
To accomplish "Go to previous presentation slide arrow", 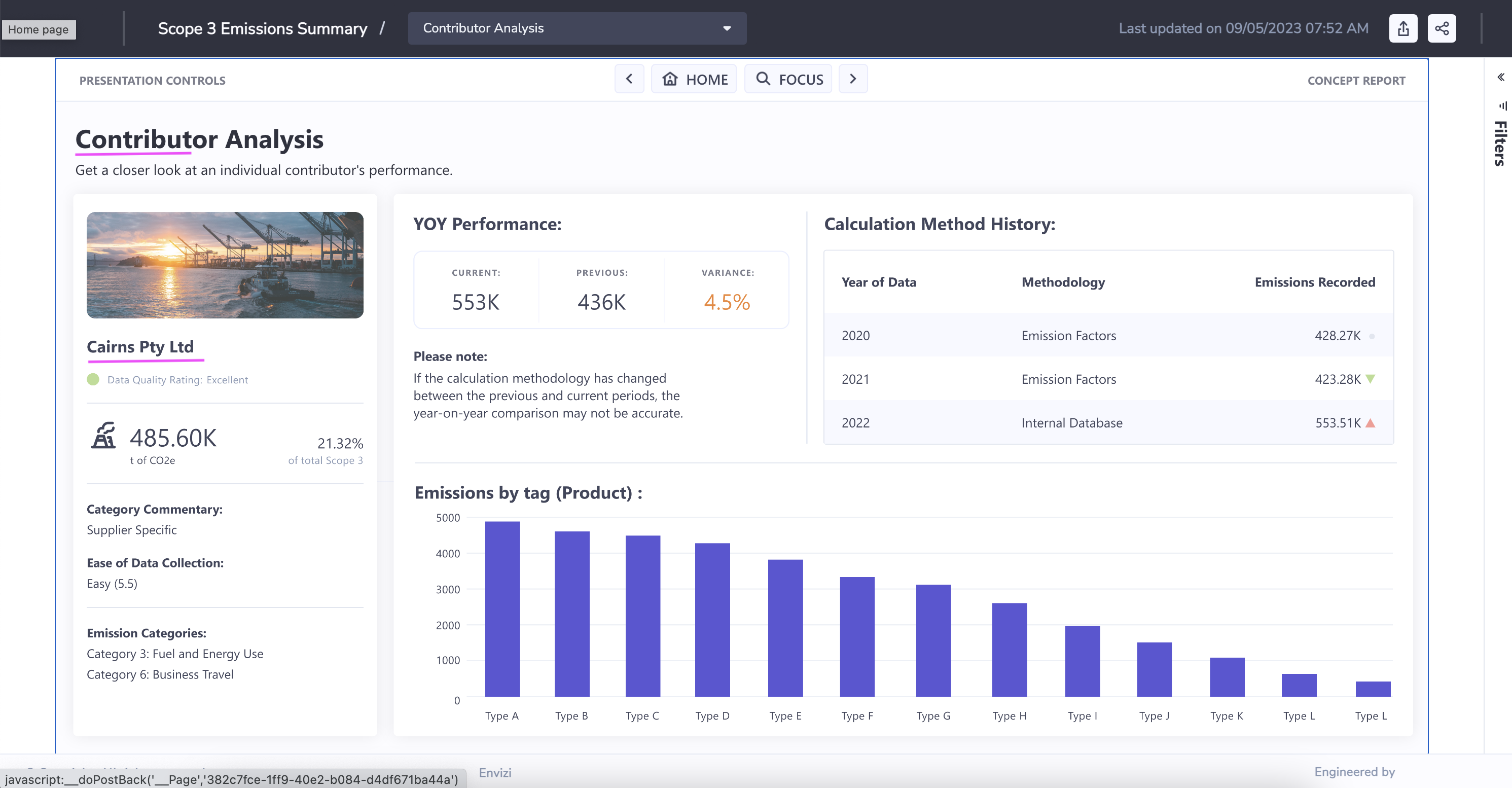I will click(629, 79).
